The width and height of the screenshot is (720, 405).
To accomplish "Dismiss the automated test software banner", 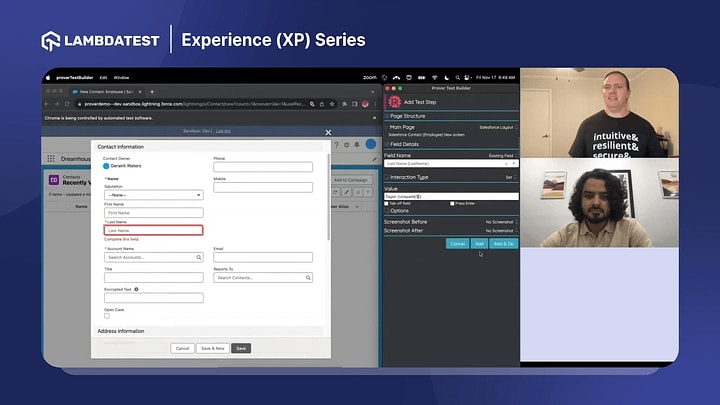I will coord(374,118).
